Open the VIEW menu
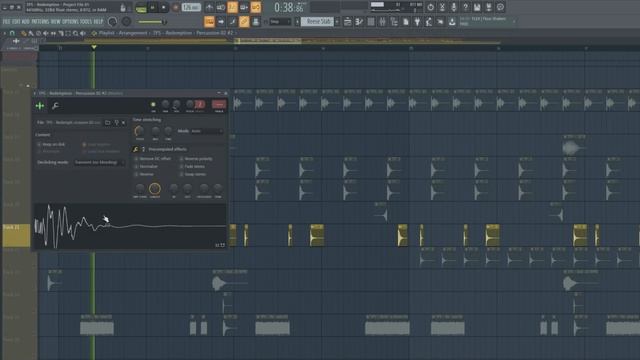 pos(56,21)
